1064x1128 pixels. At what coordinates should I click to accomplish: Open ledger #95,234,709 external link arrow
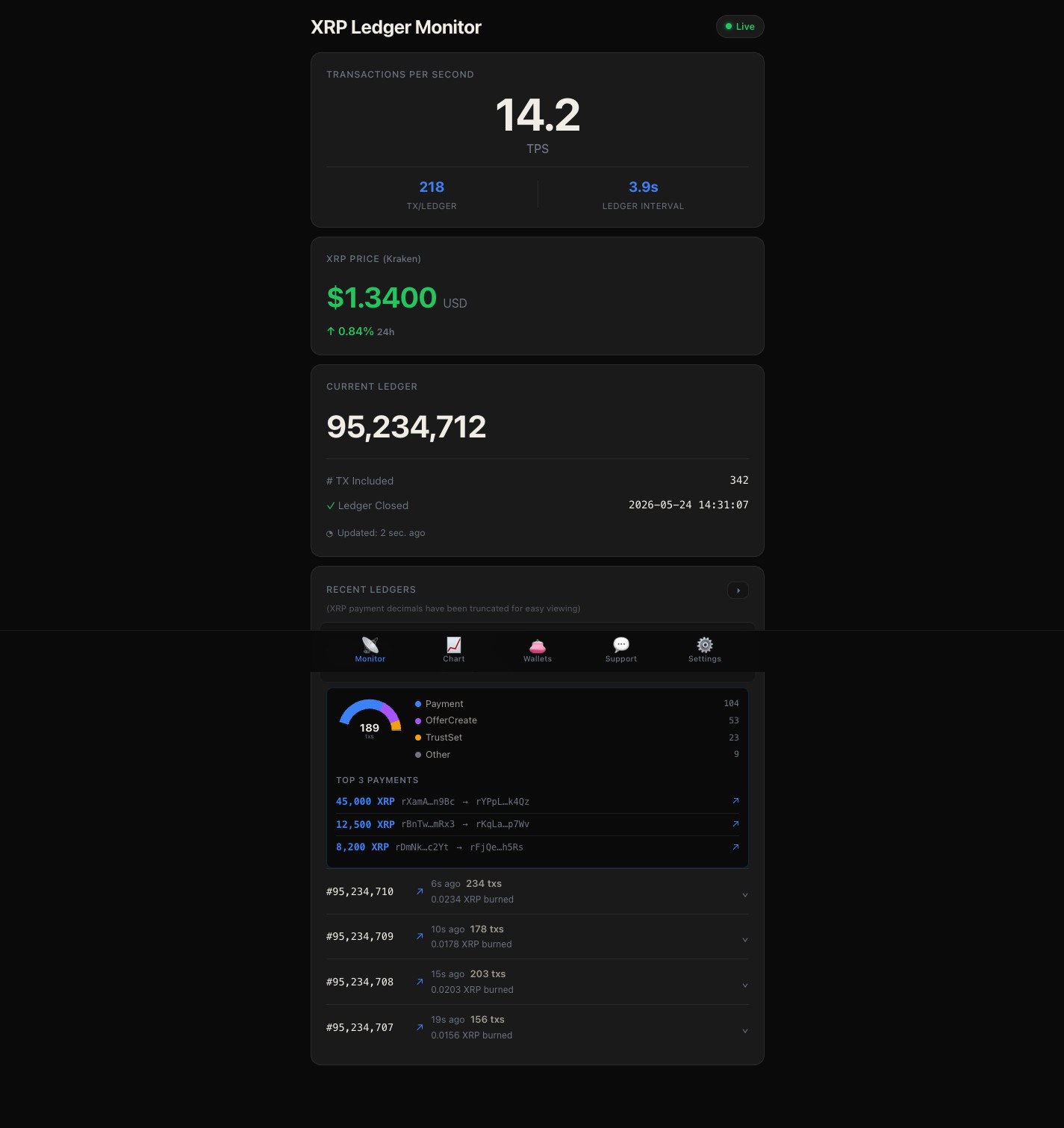click(420, 936)
